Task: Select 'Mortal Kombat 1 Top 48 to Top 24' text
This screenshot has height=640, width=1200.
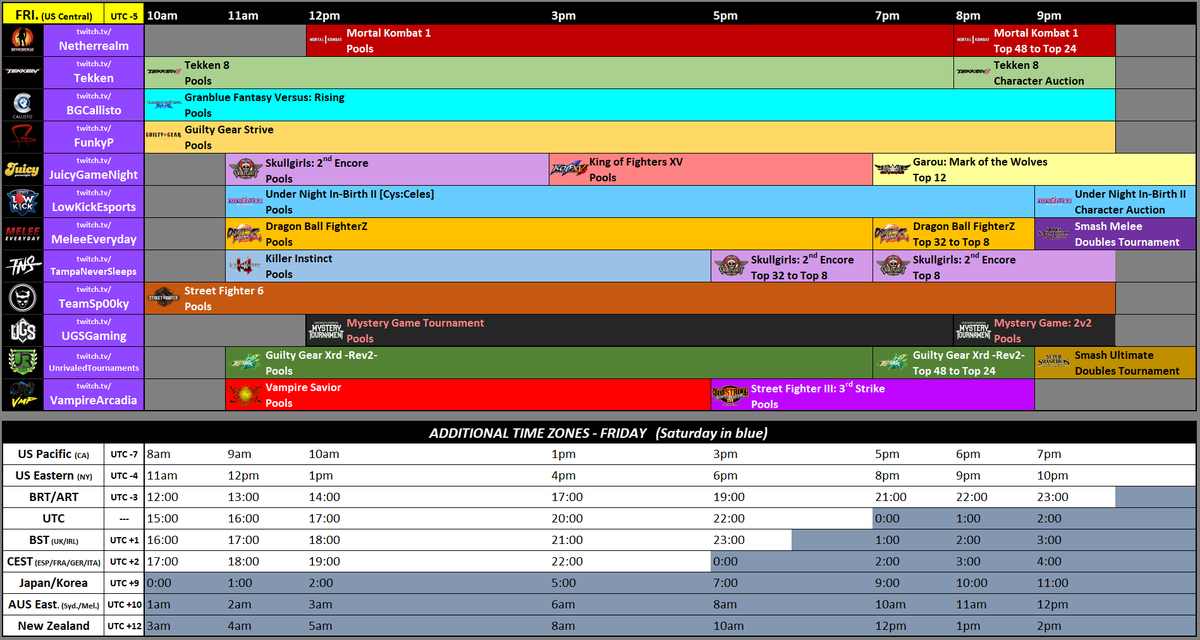Action: pos(1036,40)
